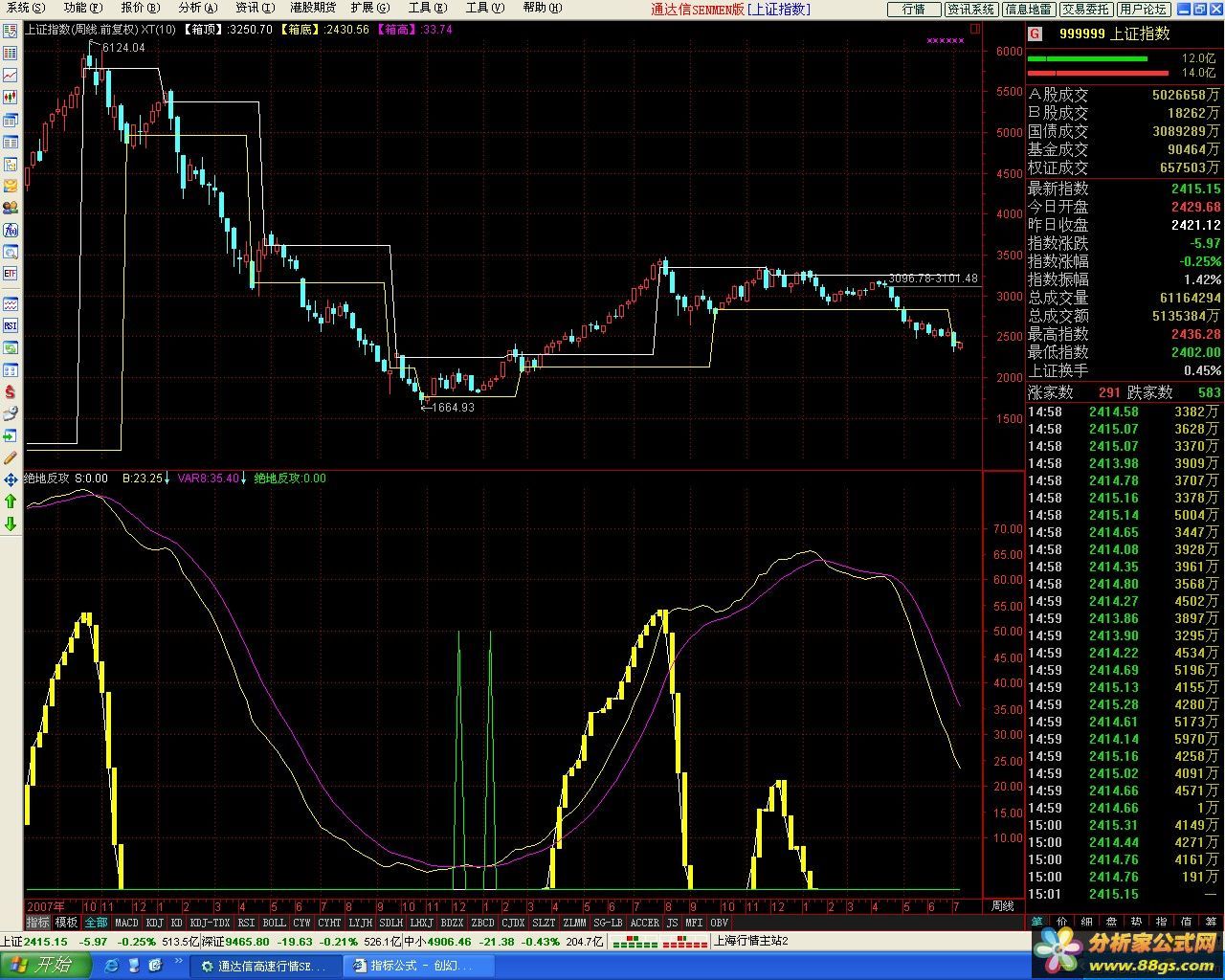Click the RSI indicator icon in left toolbar
Viewport: 1225px width, 980px height.
click(11, 325)
